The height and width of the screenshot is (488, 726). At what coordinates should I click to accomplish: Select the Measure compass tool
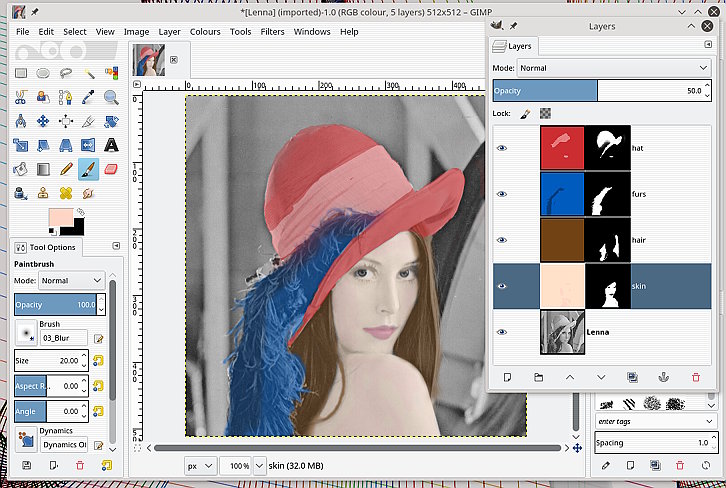pos(21,121)
